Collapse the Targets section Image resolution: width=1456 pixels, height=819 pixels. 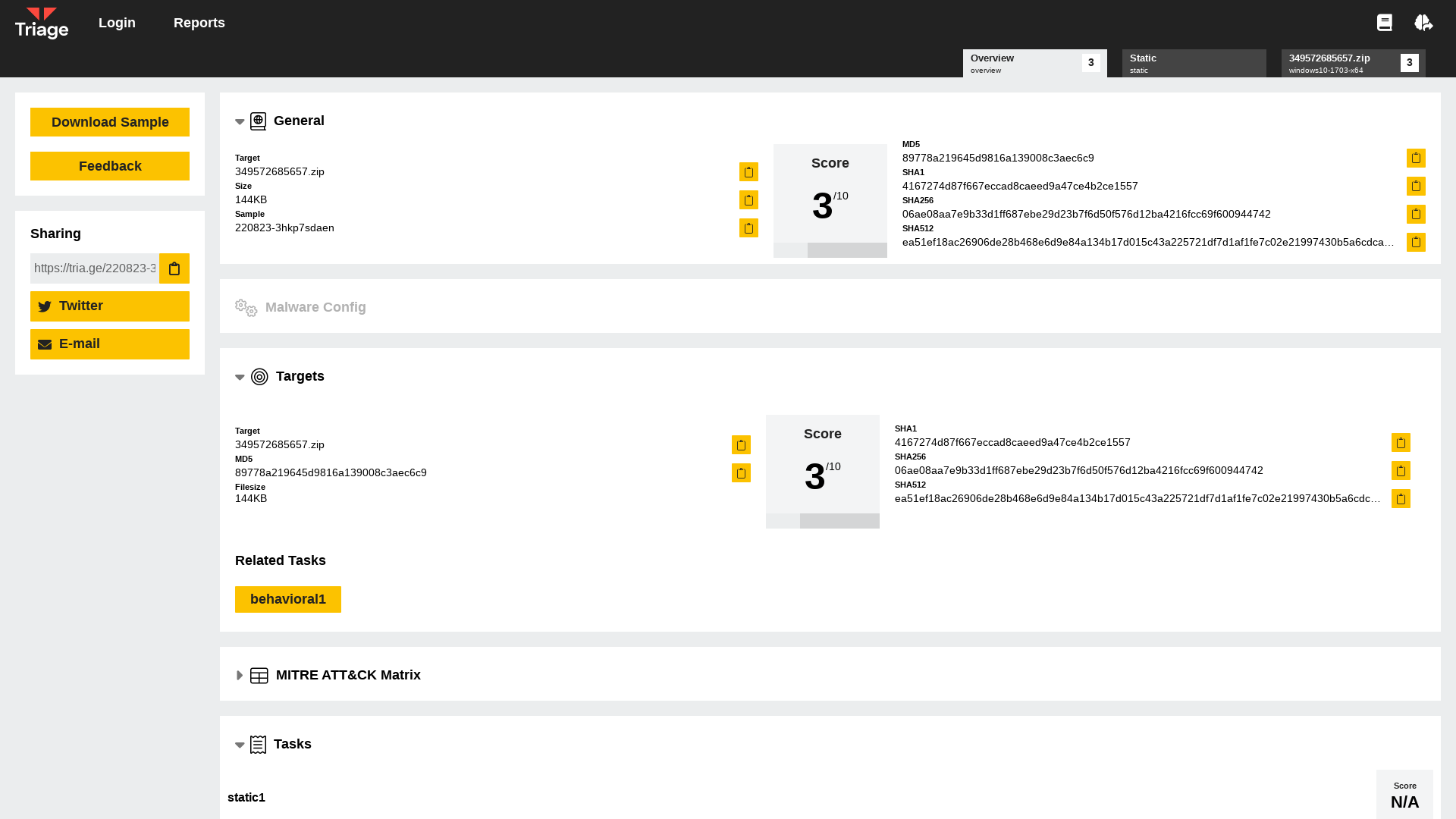[x=240, y=377]
